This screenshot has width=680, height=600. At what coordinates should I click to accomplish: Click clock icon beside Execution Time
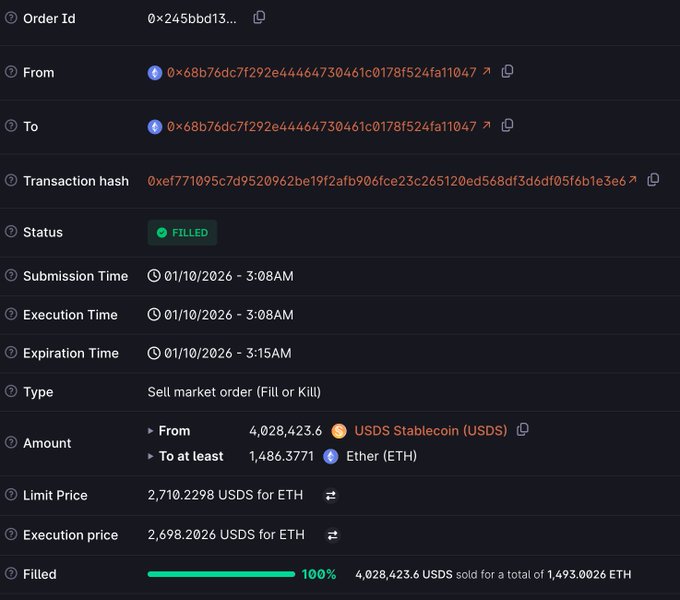(x=154, y=314)
